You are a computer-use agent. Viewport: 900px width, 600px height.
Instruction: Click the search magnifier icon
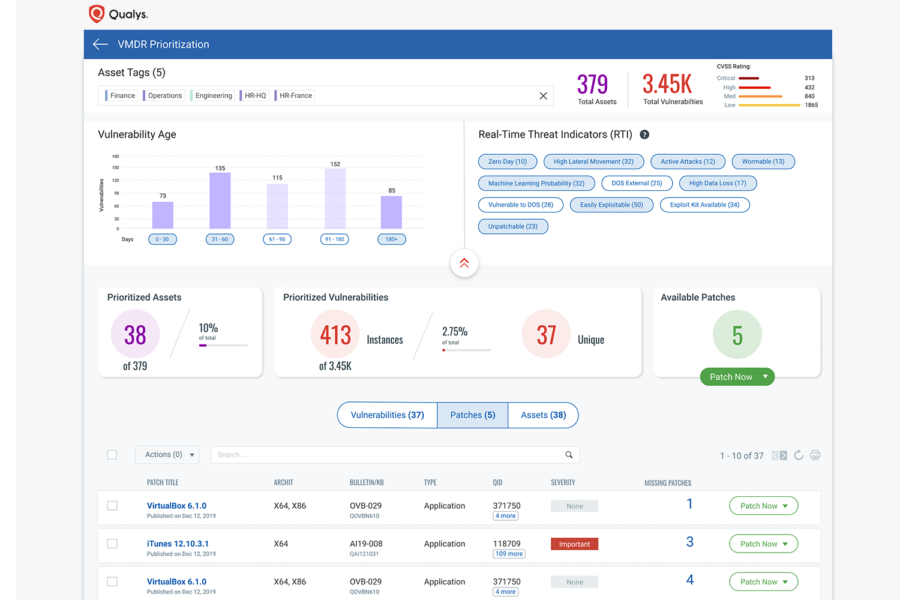(x=569, y=455)
